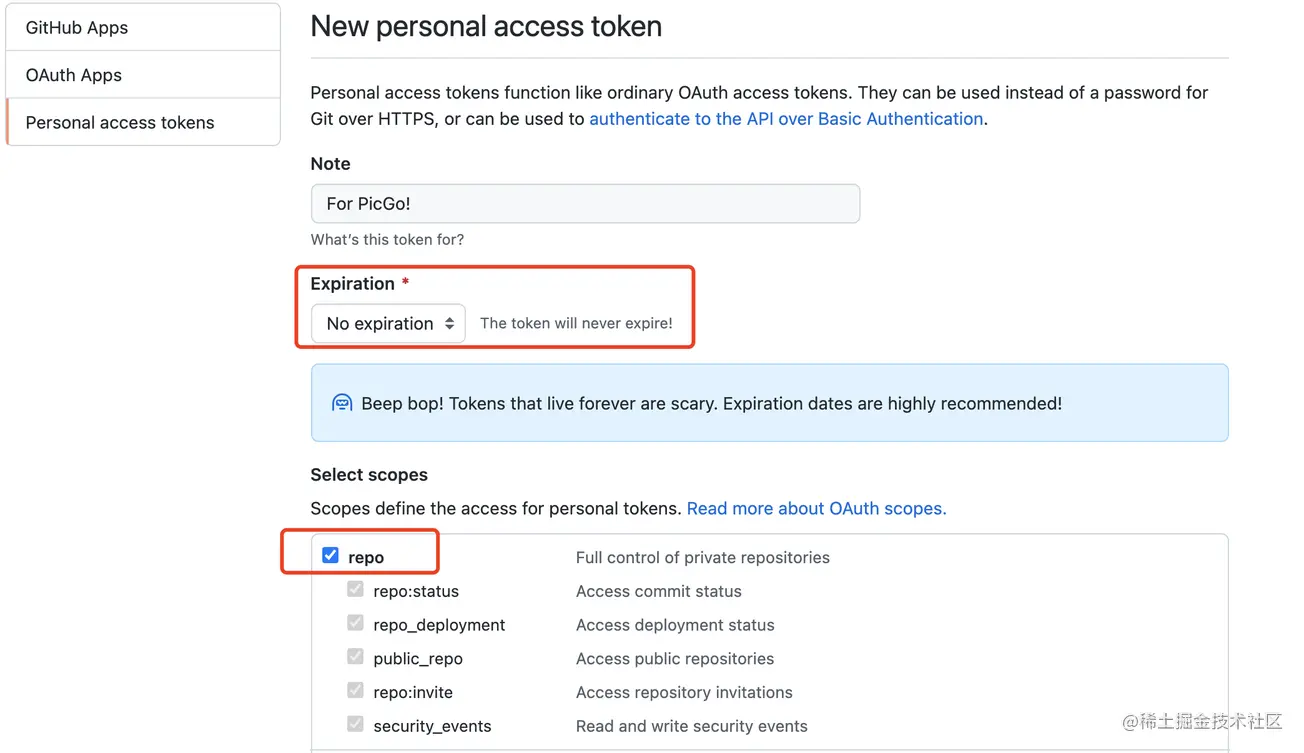Toggle the repo scope checkbox
The width and height of the screenshot is (1304, 753).
click(x=330, y=555)
